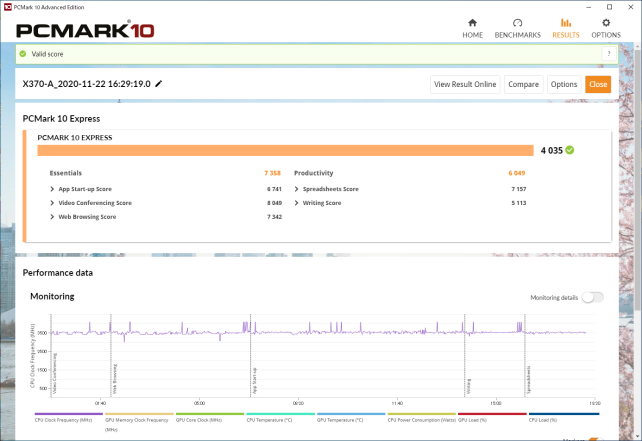Open the Results tab
This screenshot has width=642, height=441.
pyautogui.click(x=566, y=29)
